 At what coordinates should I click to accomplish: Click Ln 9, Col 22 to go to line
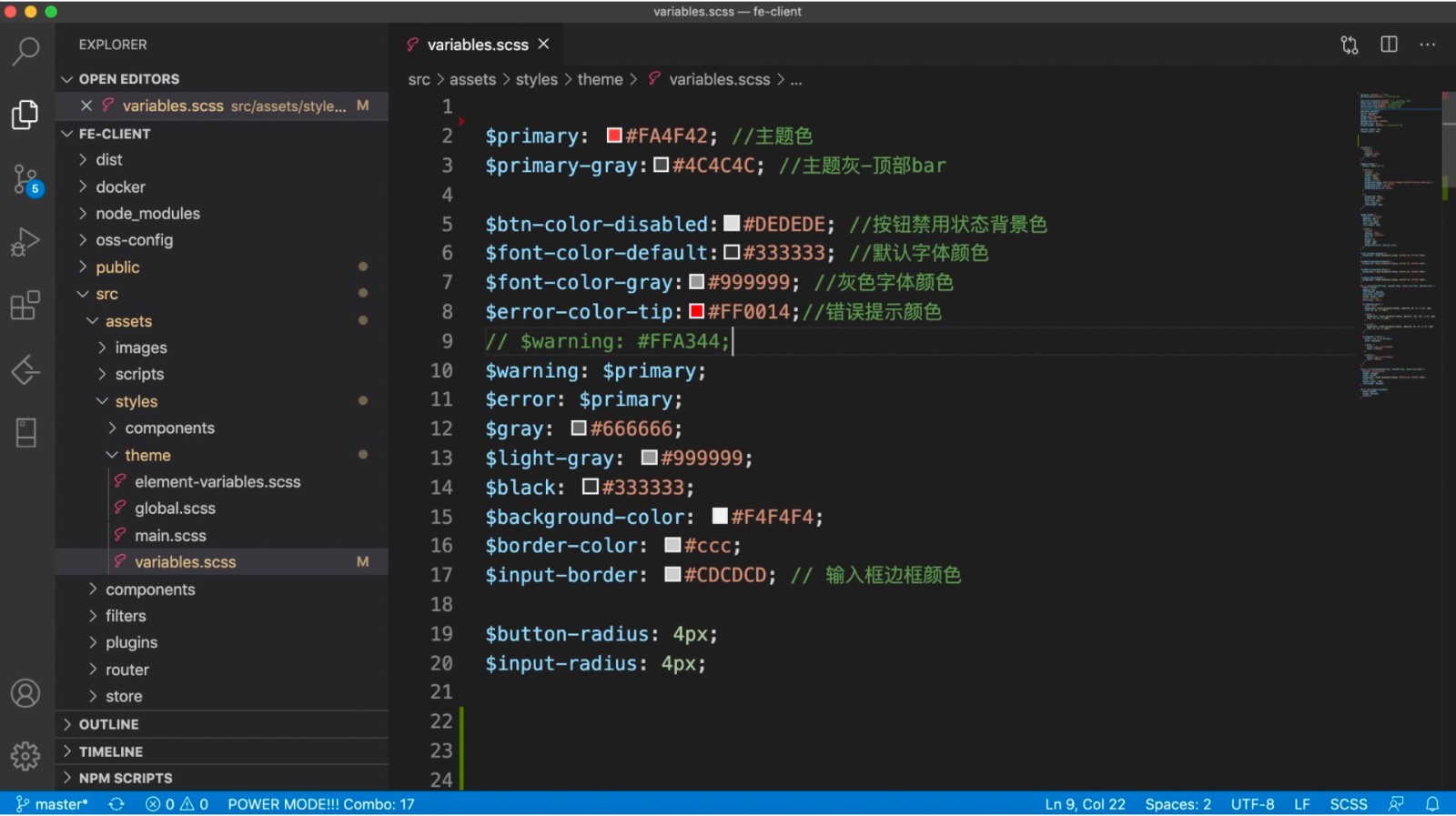tap(1085, 804)
